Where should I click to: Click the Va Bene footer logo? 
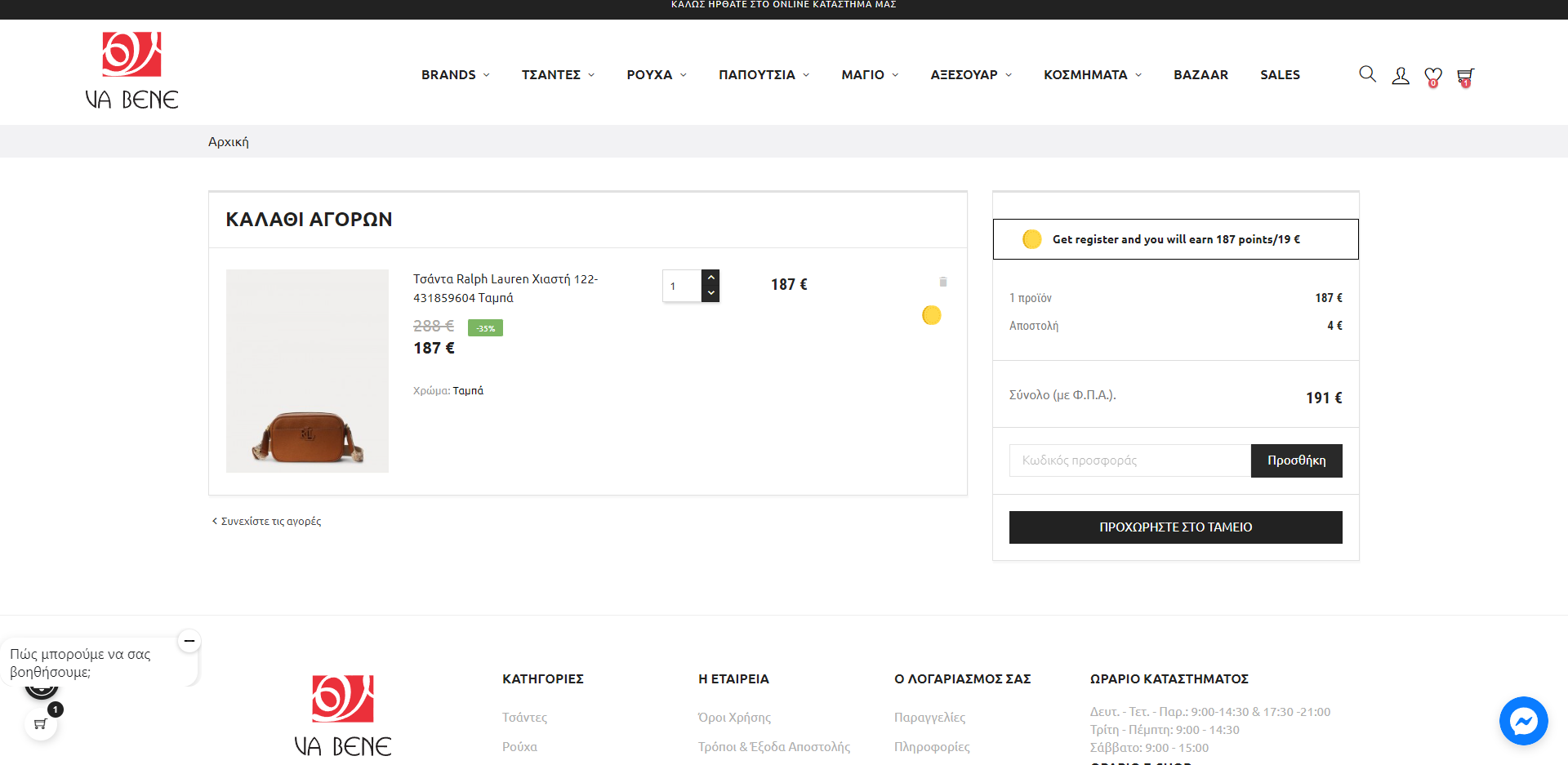coord(343,715)
